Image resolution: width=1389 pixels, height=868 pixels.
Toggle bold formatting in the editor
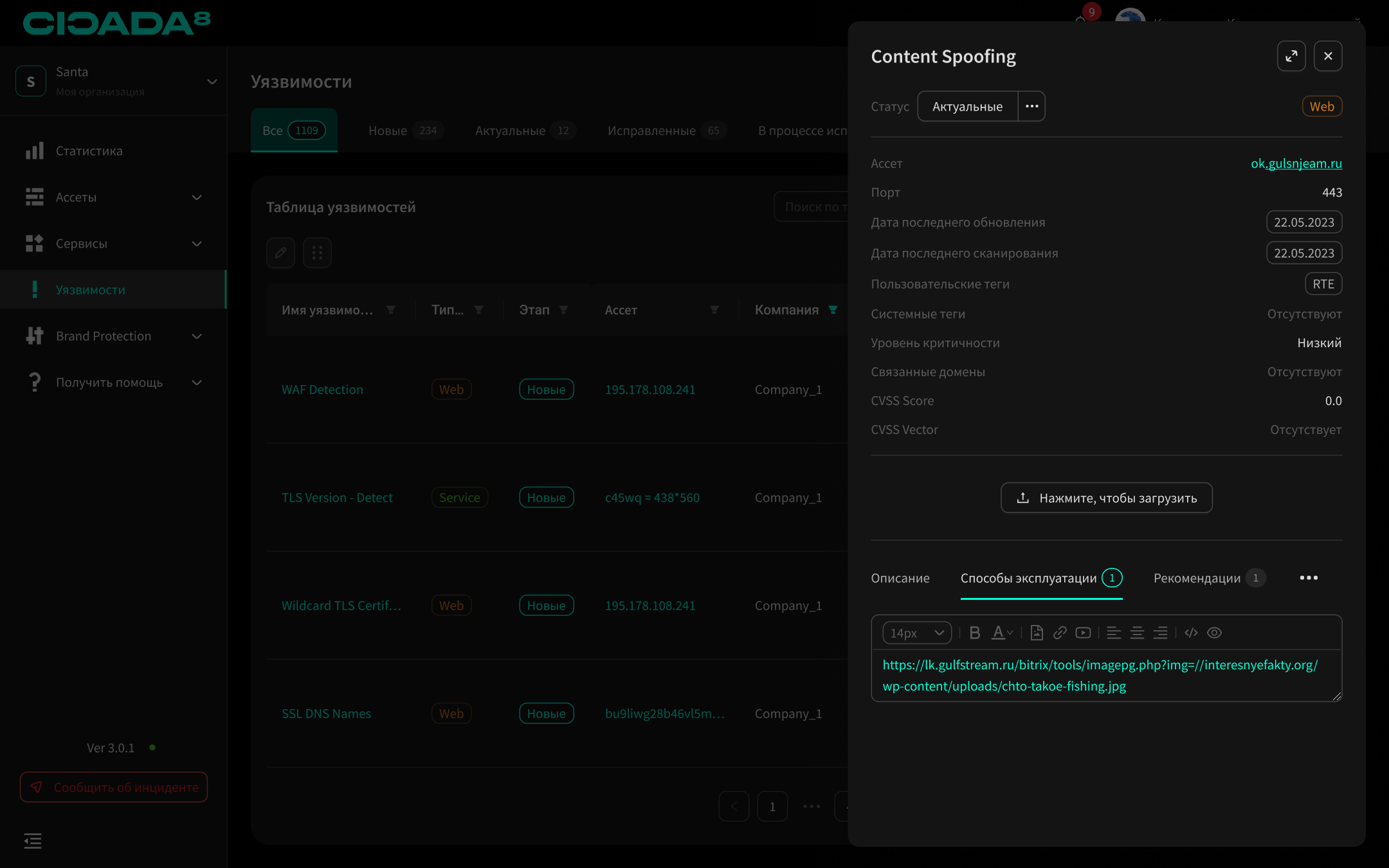[975, 633]
